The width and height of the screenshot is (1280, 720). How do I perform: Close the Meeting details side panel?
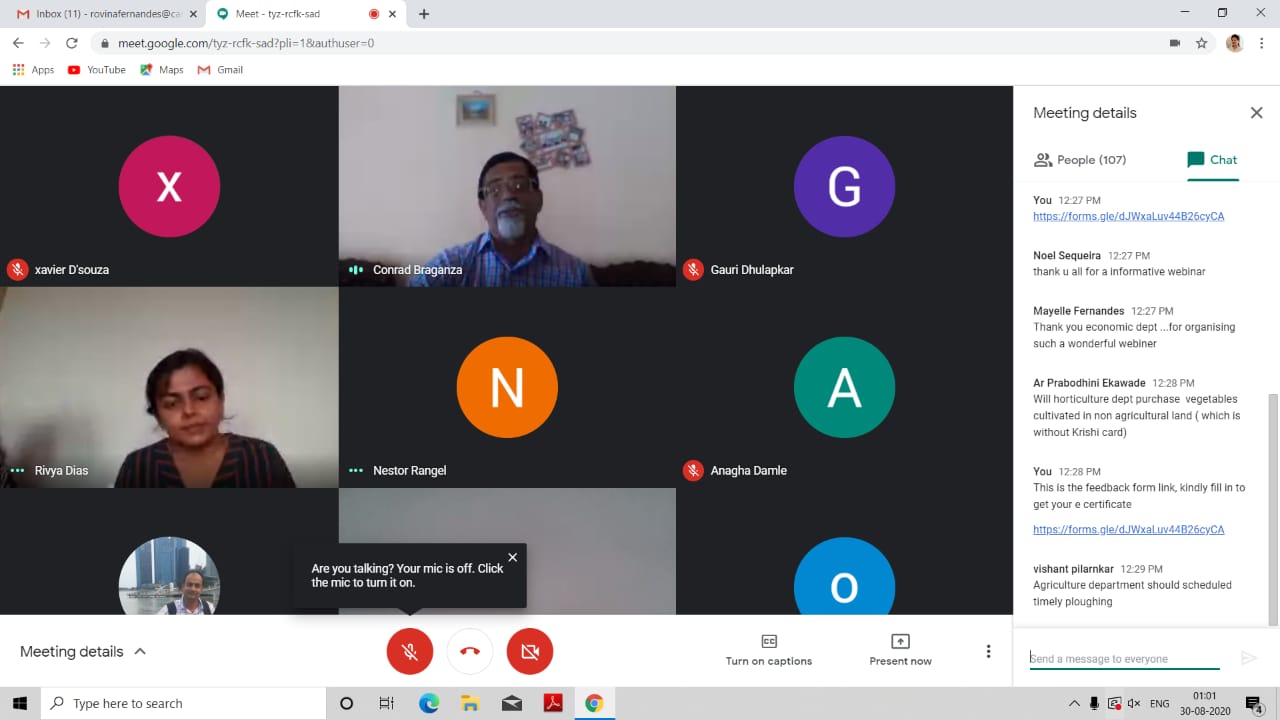click(x=1256, y=113)
